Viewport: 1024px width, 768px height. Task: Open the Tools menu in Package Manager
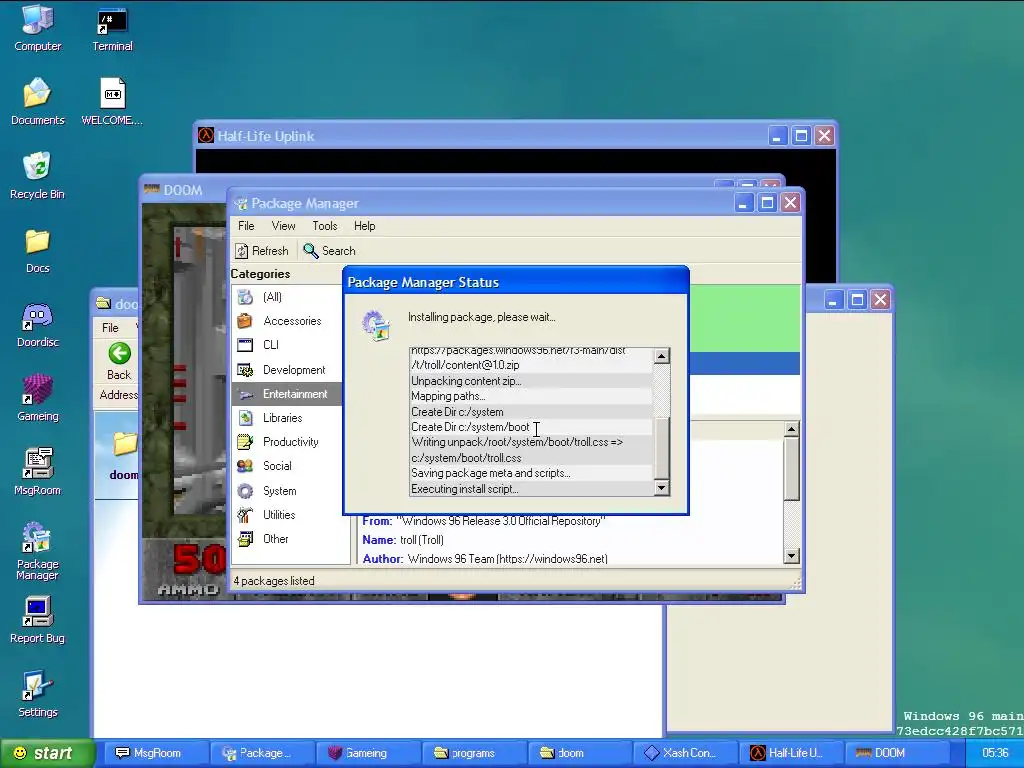click(x=325, y=226)
